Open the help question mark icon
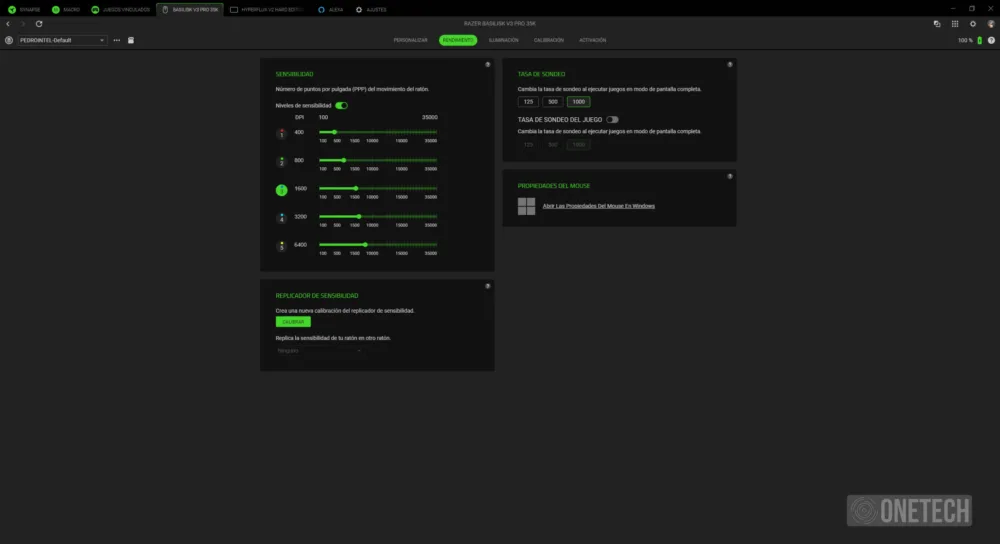1000x544 pixels. (x=991, y=40)
